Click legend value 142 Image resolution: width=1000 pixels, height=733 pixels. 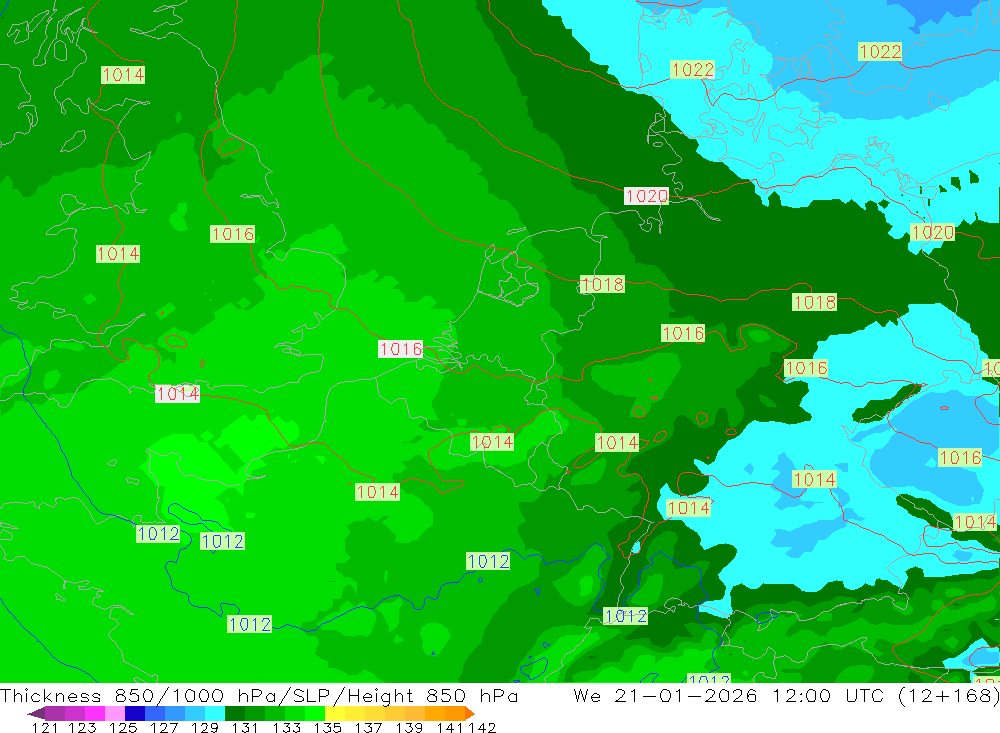tap(482, 727)
